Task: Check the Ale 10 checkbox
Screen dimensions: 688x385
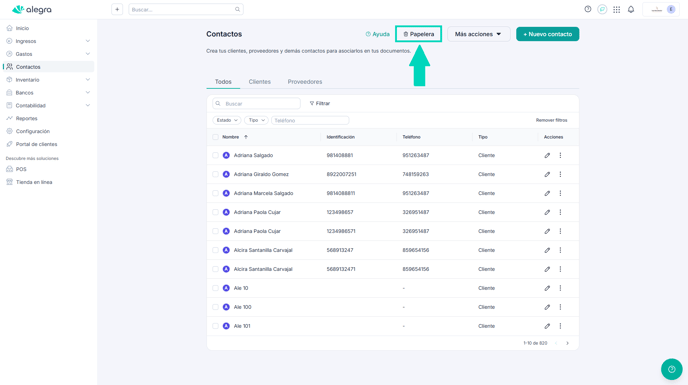Action: pyautogui.click(x=215, y=288)
